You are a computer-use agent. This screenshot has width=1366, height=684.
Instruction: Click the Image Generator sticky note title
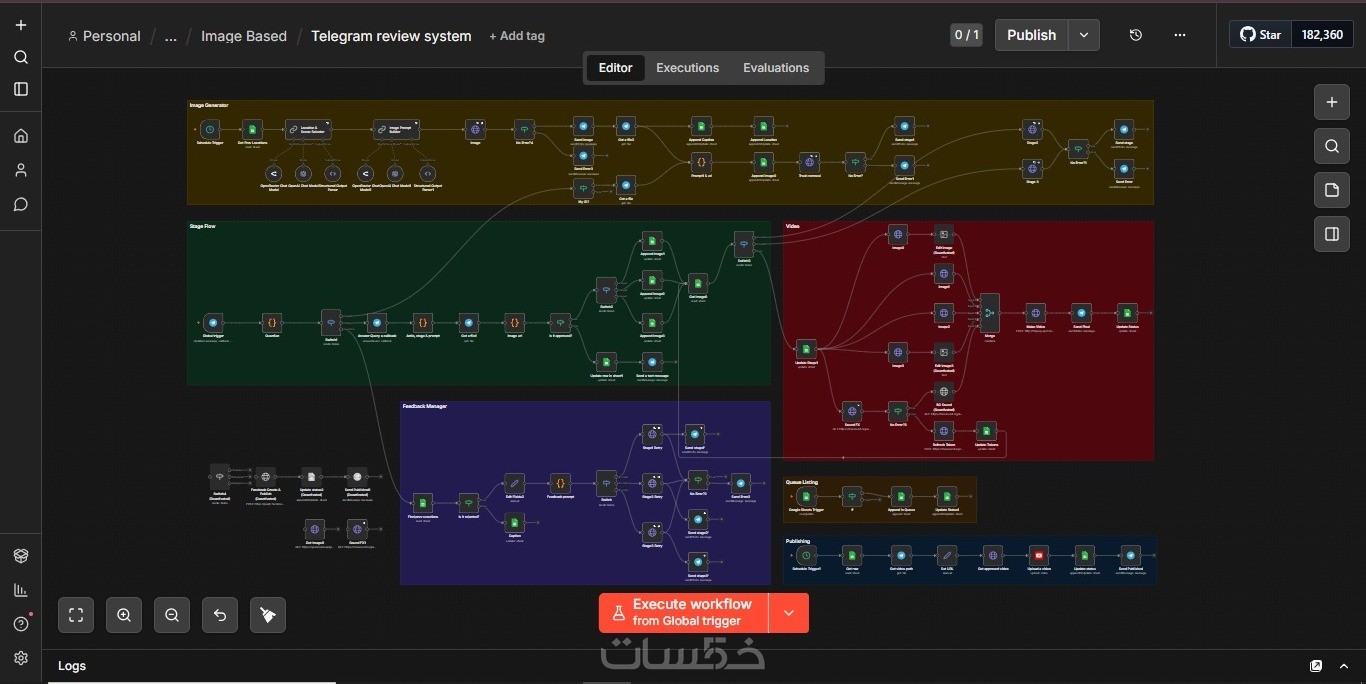point(209,105)
